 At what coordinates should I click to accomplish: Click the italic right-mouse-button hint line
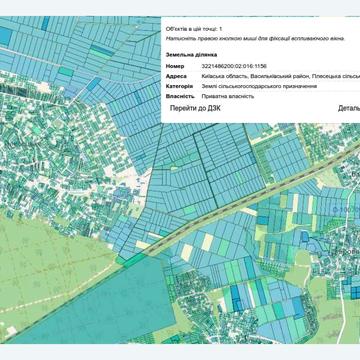tap(255, 39)
